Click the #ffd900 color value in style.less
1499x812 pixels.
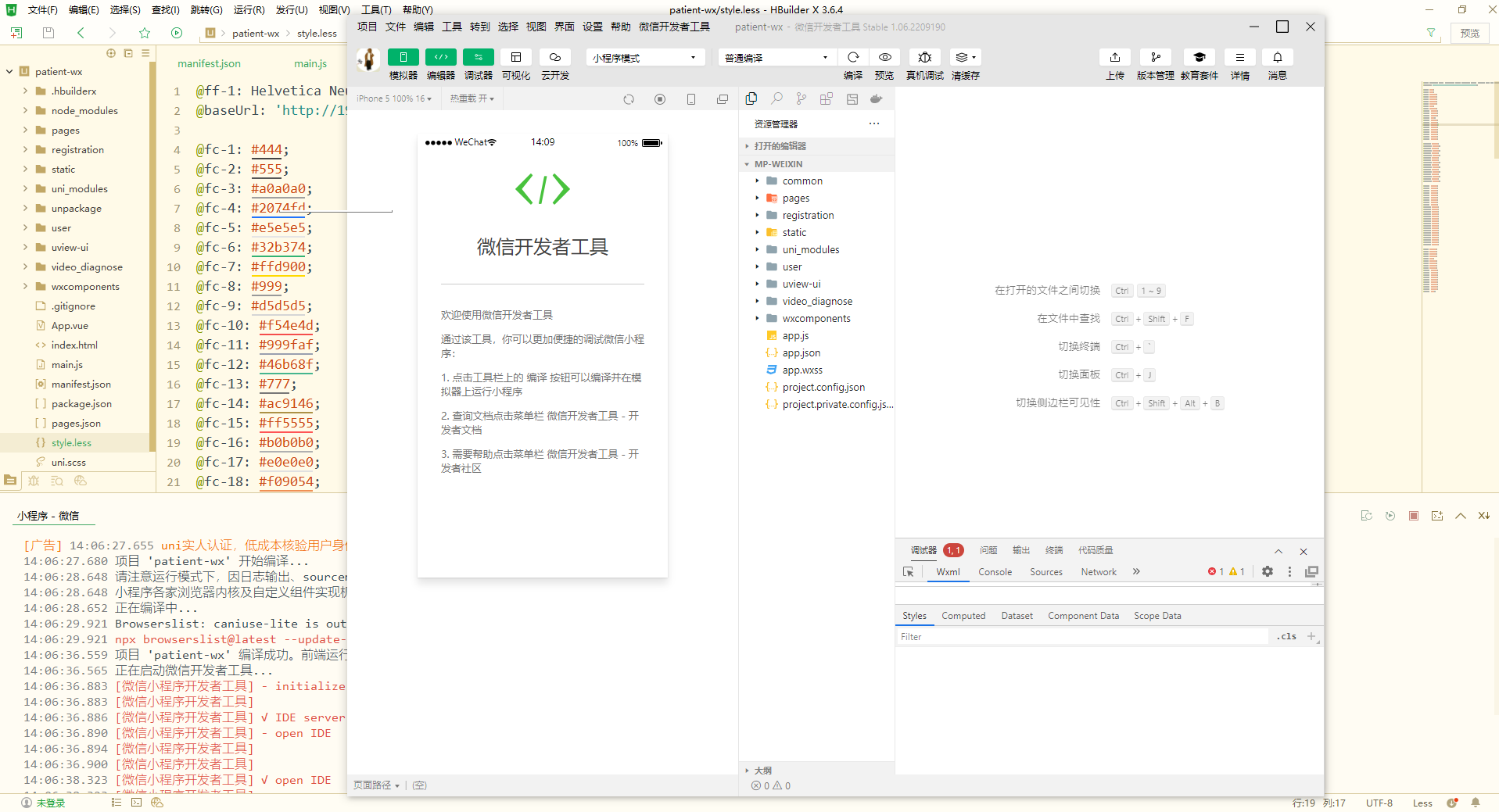278,266
